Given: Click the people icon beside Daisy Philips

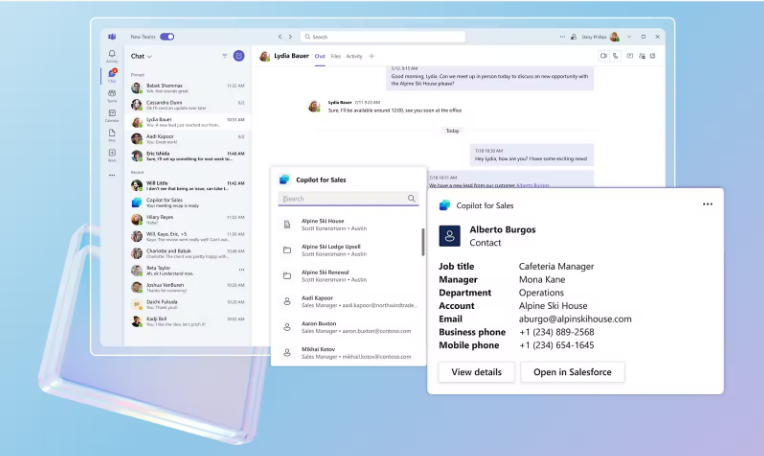Looking at the screenshot, I should coord(573,37).
